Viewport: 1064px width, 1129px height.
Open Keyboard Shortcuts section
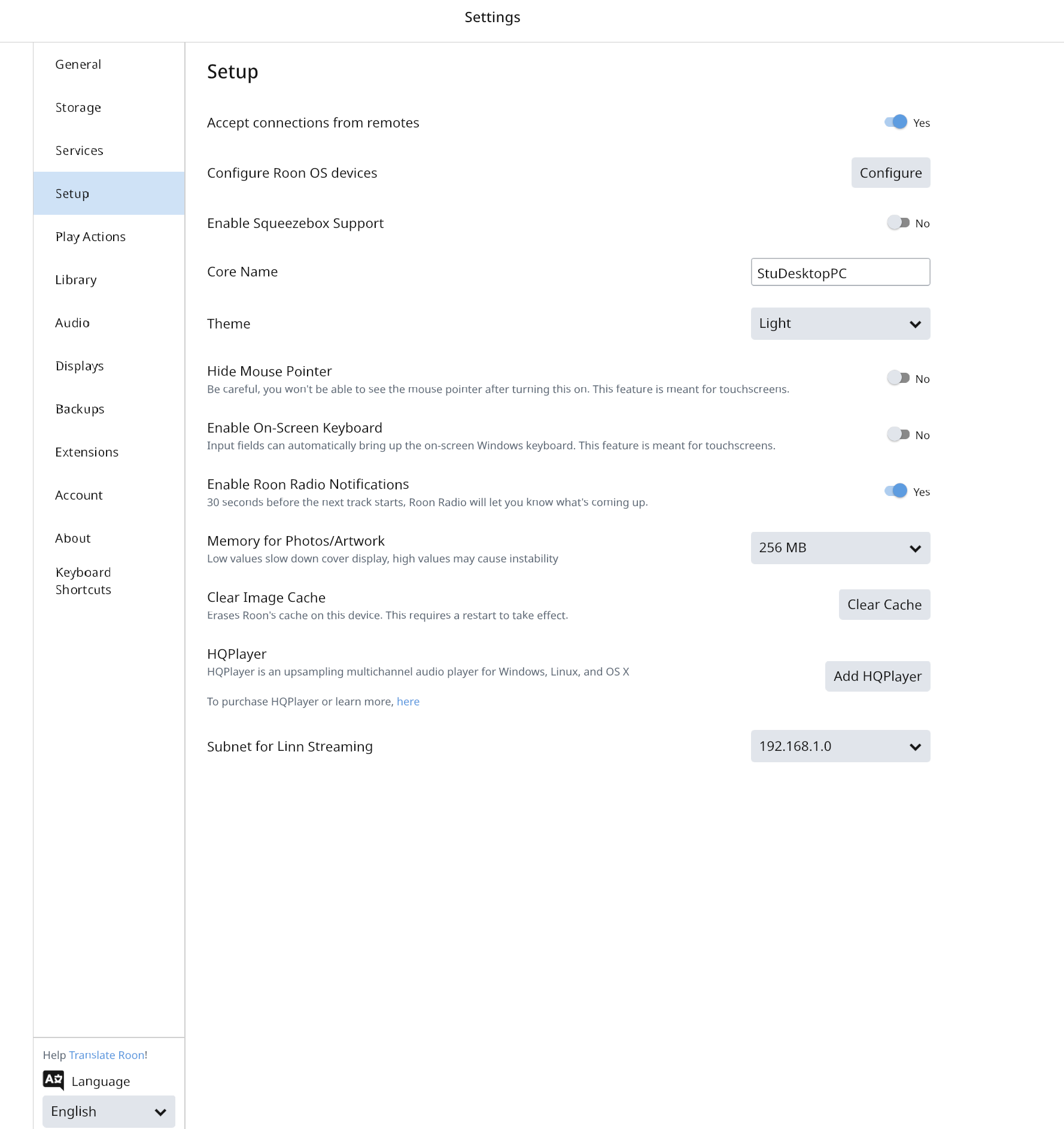tap(109, 581)
